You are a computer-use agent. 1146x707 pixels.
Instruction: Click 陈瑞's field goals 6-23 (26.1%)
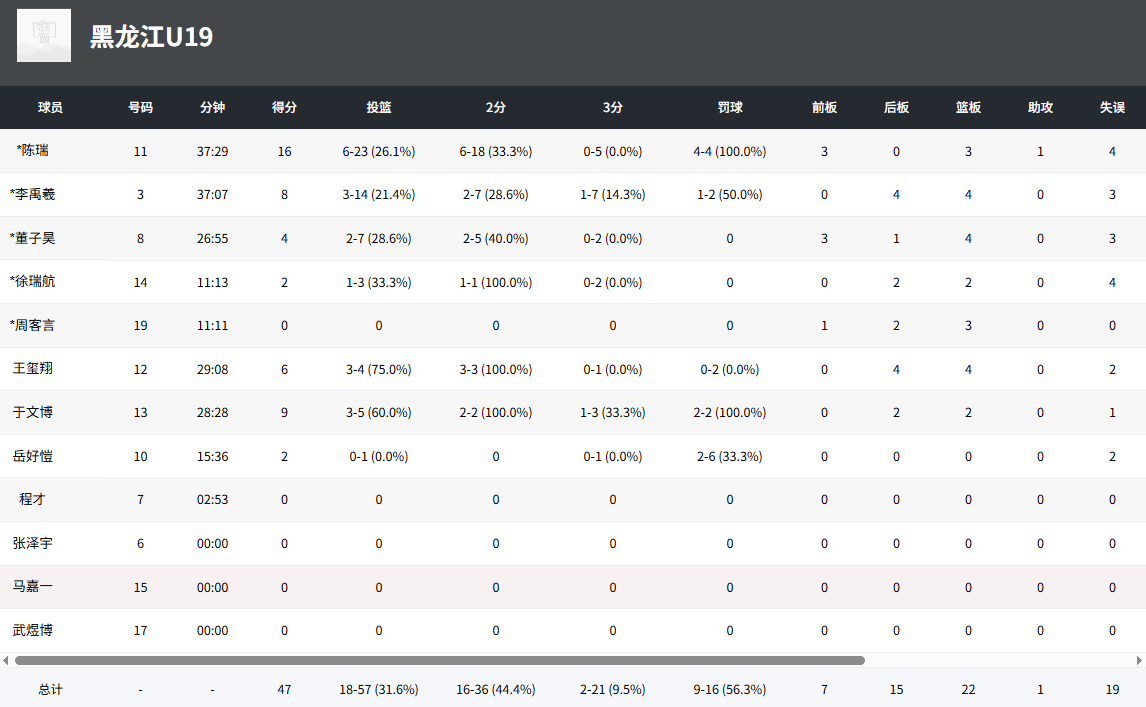click(379, 151)
